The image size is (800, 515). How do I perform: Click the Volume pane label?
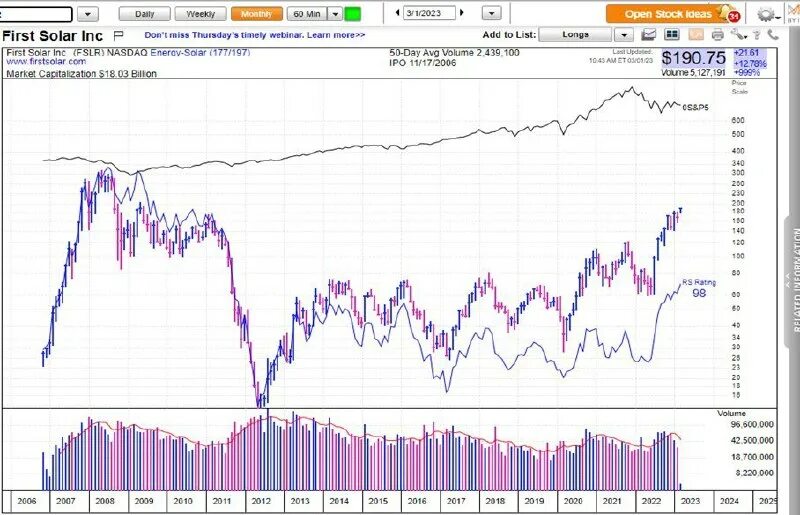(731, 413)
